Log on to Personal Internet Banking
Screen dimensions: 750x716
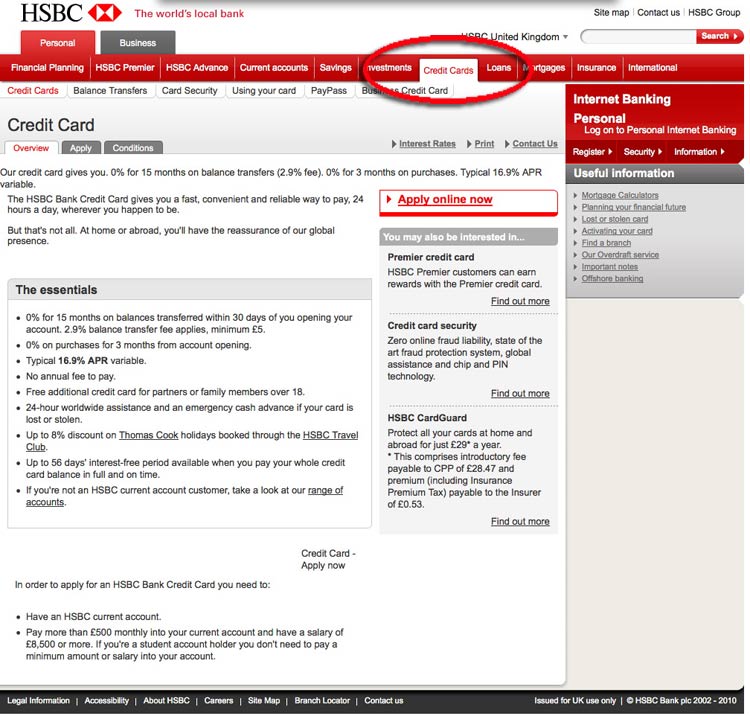click(x=660, y=130)
